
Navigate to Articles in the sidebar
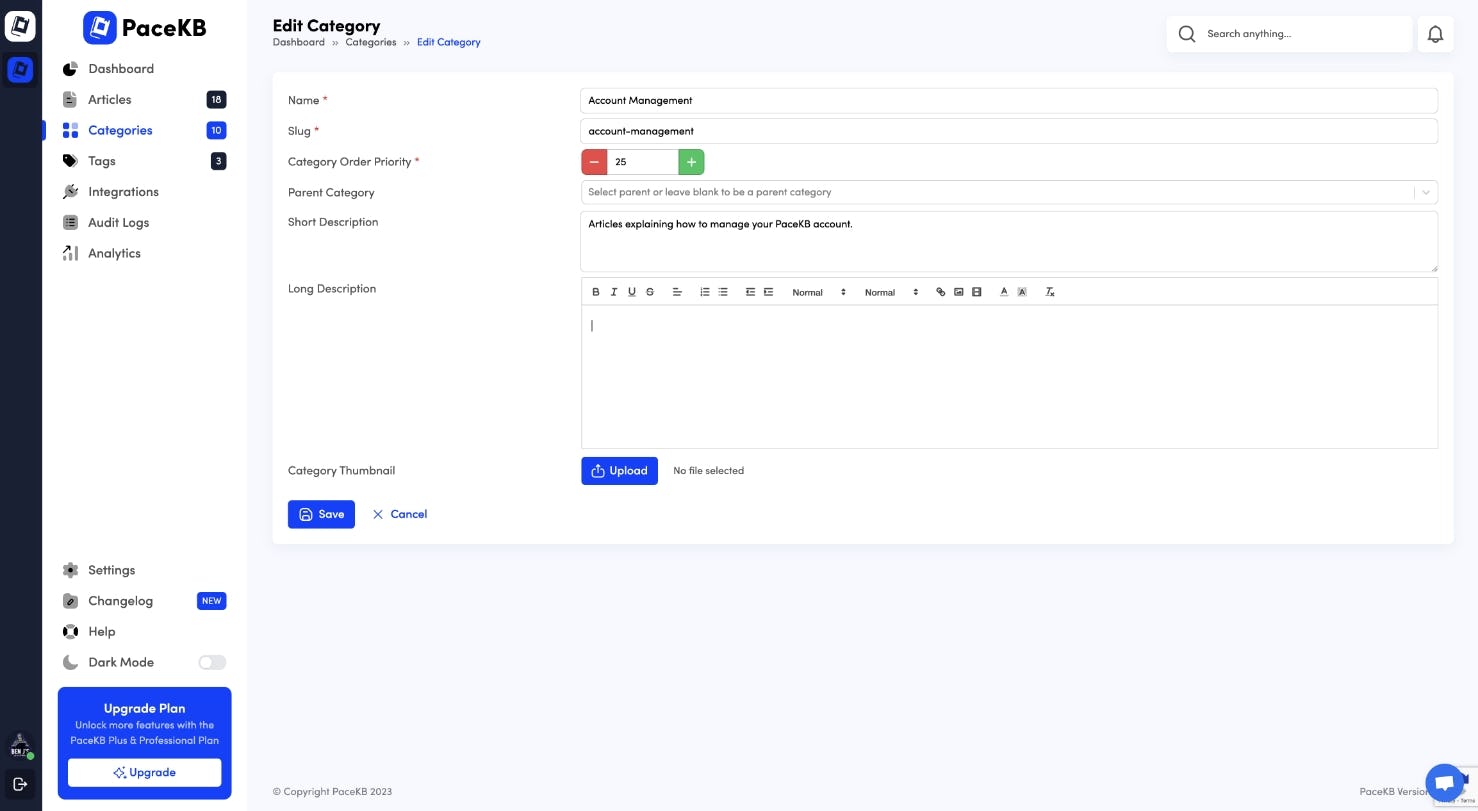[109, 99]
